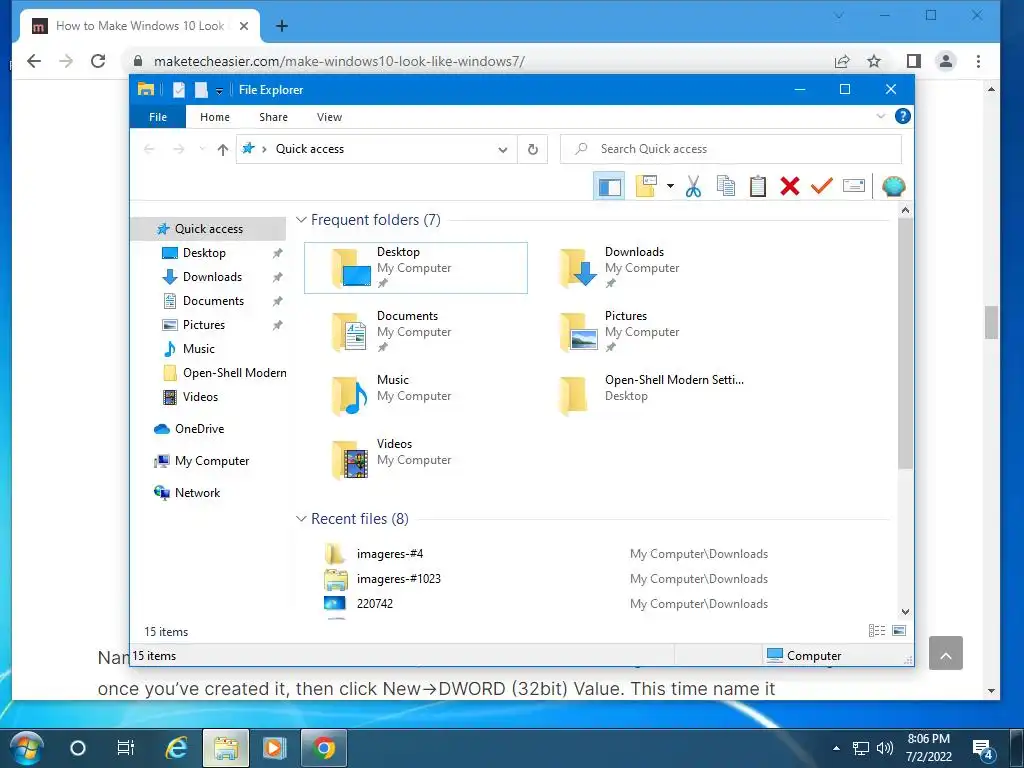Select the Pictures frequent folder tile
This screenshot has width=1024, height=768.
coord(643,332)
